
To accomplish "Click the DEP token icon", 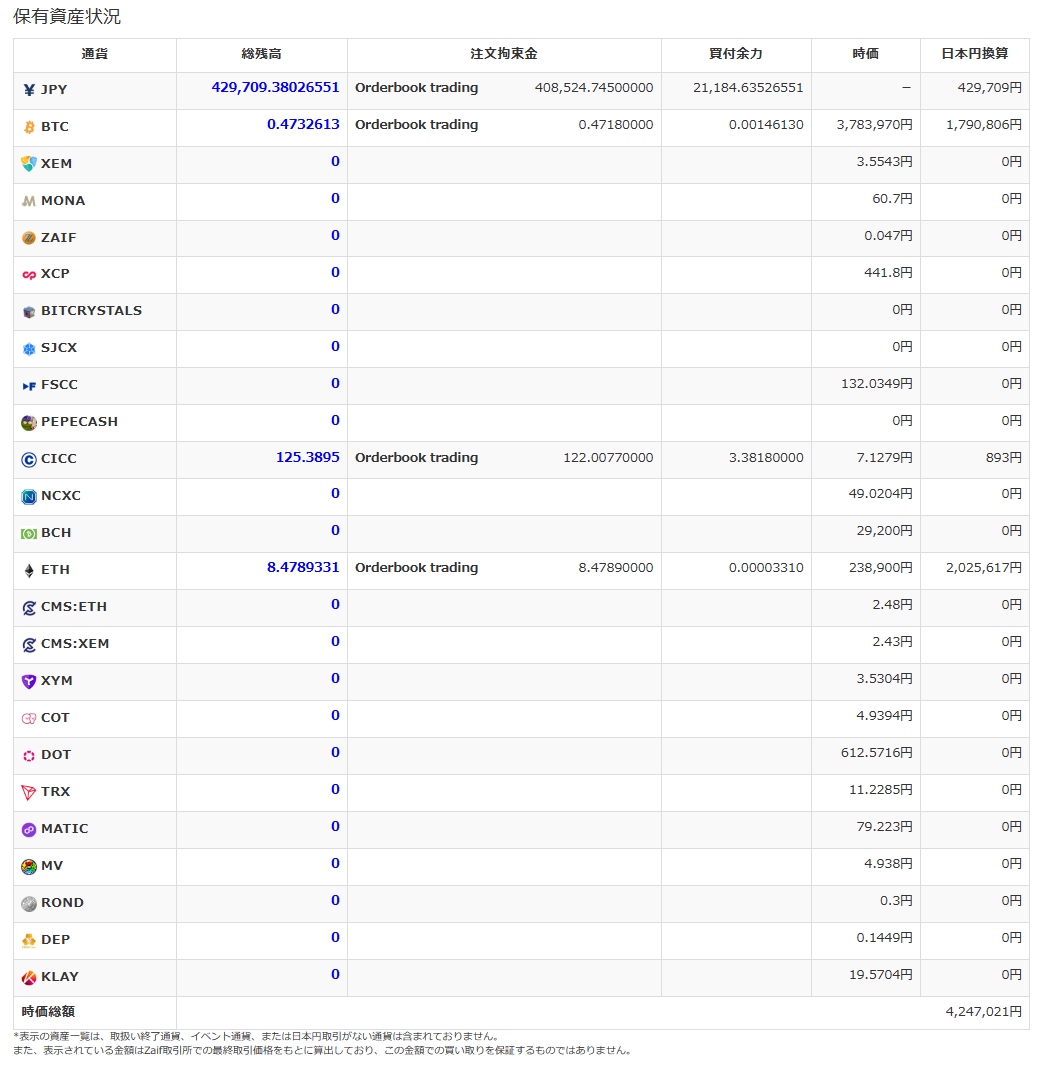I will [x=29, y=941].
